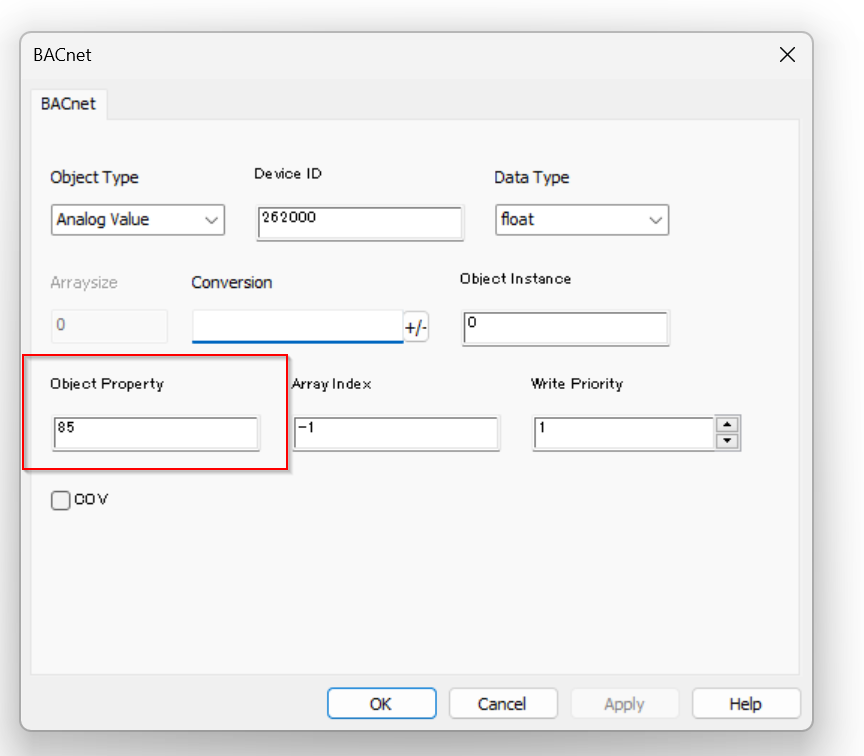Click the Cancel button
This screenshot has height=756, width=864.
tap(503, 704)
